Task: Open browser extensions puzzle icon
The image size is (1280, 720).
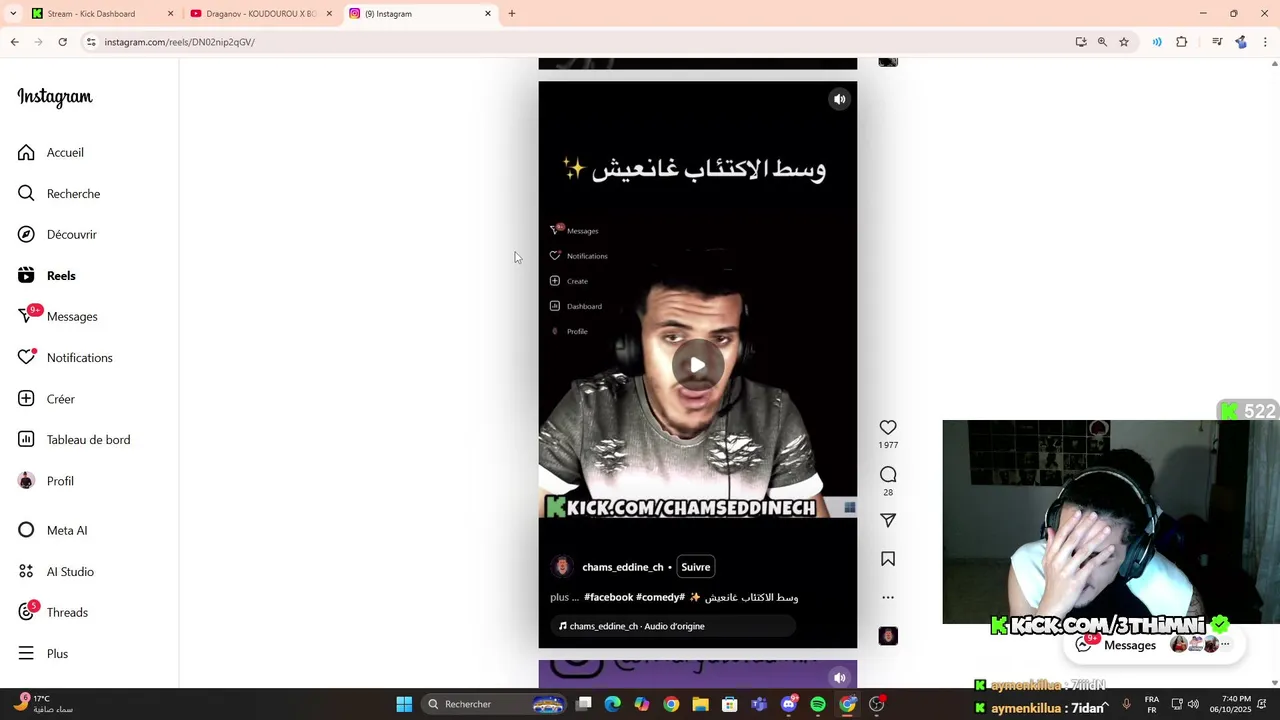Action: [x=1182, y=42]
